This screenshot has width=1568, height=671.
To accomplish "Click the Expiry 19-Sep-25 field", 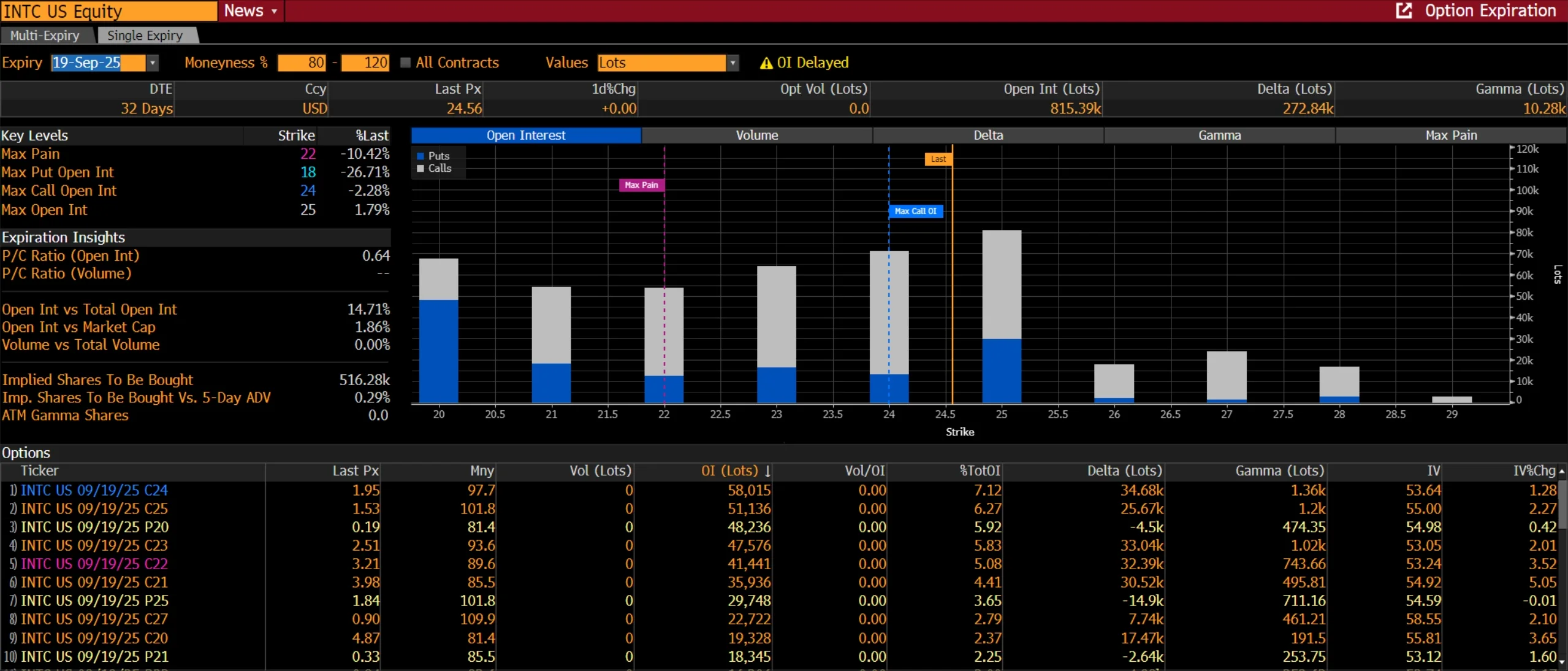I will (99, 63).
